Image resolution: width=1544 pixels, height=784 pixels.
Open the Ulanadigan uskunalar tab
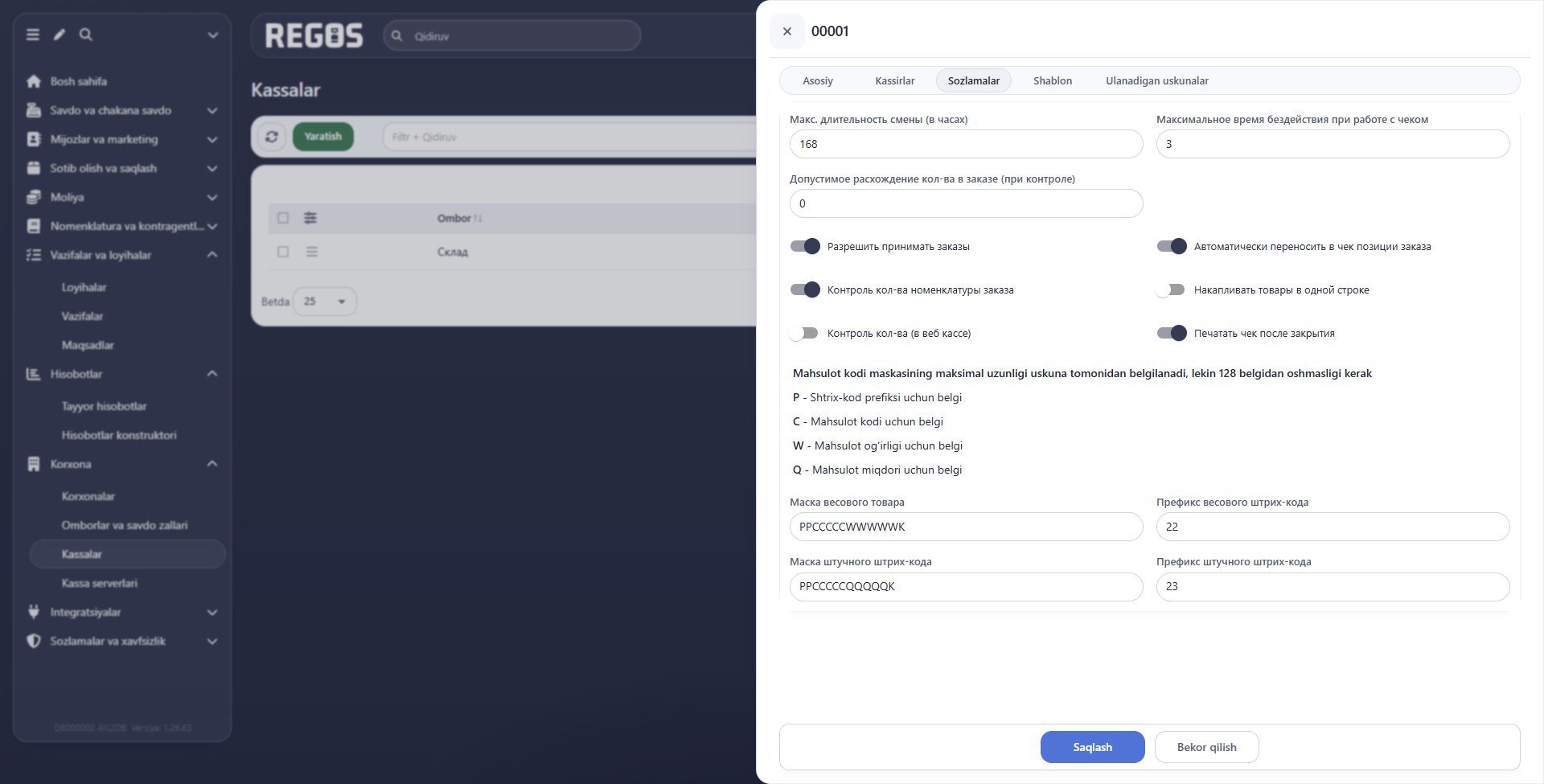[1156, 80]
